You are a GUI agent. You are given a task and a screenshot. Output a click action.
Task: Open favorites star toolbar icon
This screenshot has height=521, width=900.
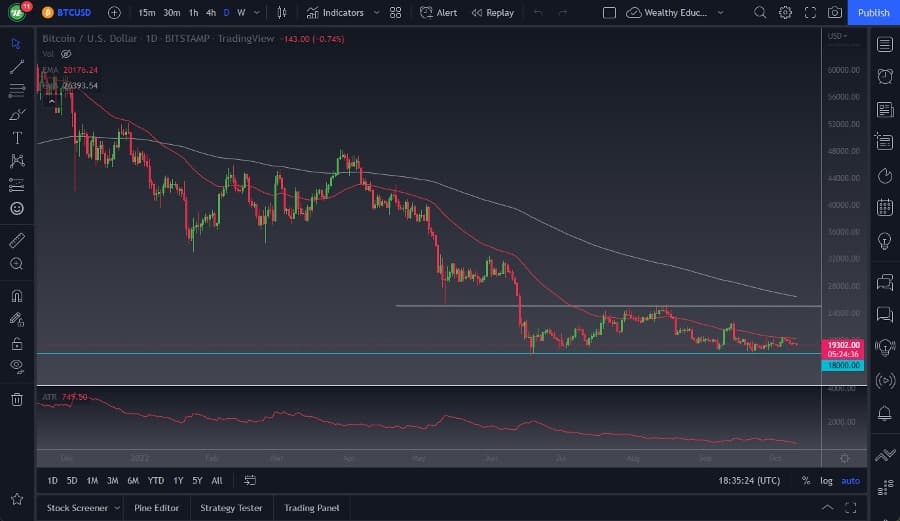tap(17, 499)
